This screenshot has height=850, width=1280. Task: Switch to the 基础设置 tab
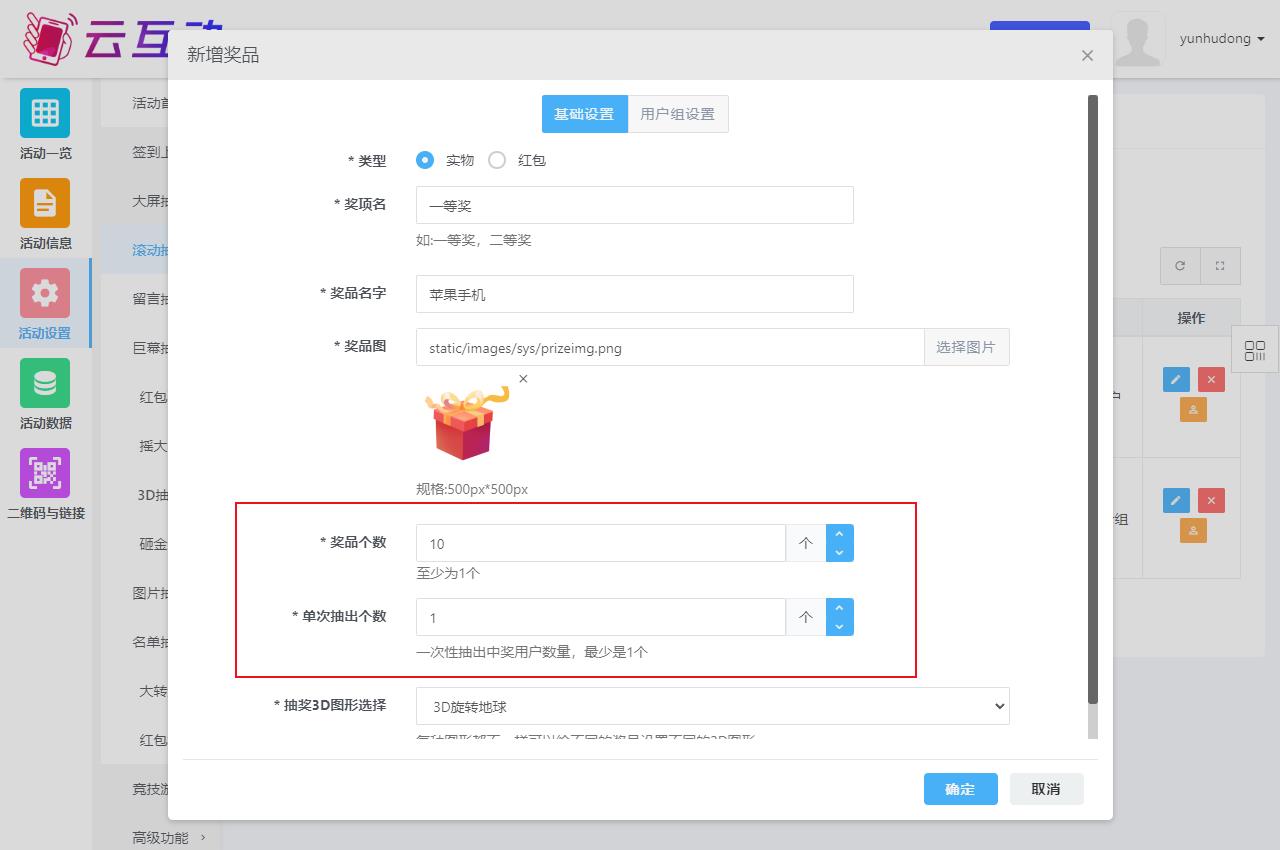pos(584,114)
